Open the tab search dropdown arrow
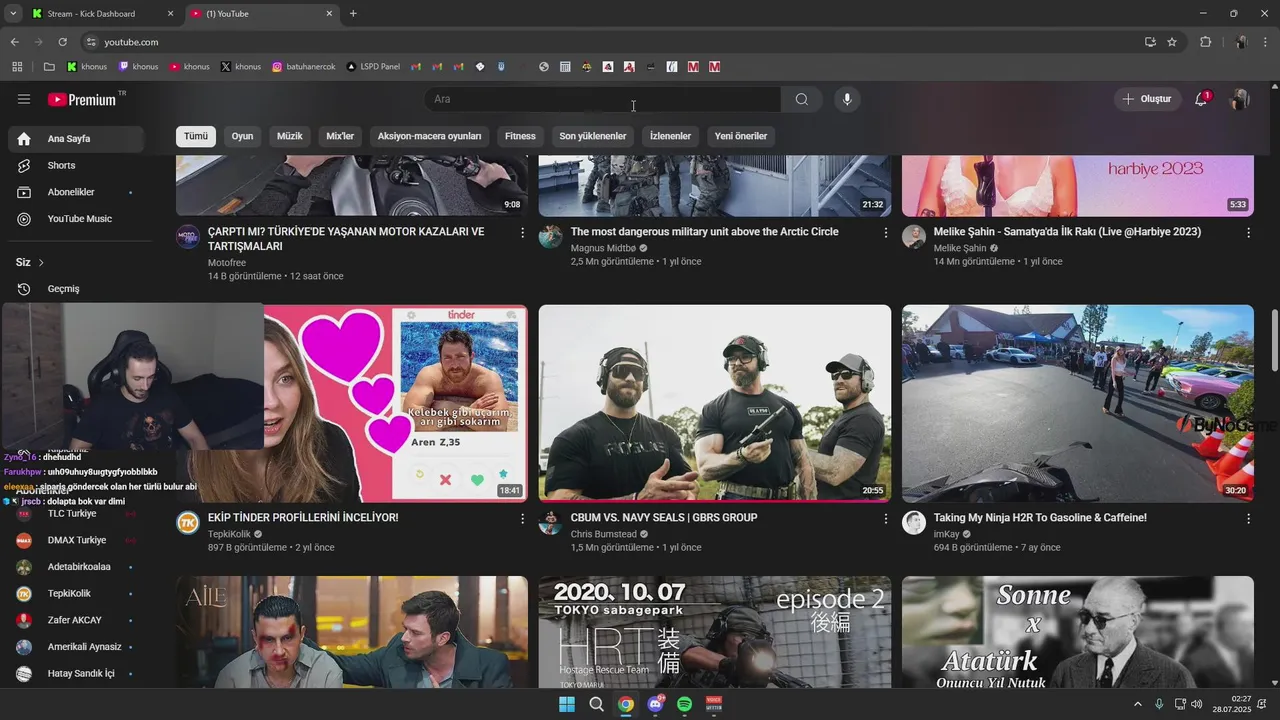Image resolution: width=1280 pixels, height=720 pixels. (x=12, y=14)
